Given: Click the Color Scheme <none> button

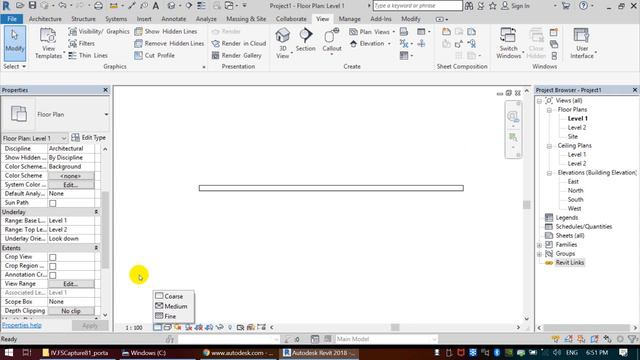Looking at the screenshot, I should point(71,176).
